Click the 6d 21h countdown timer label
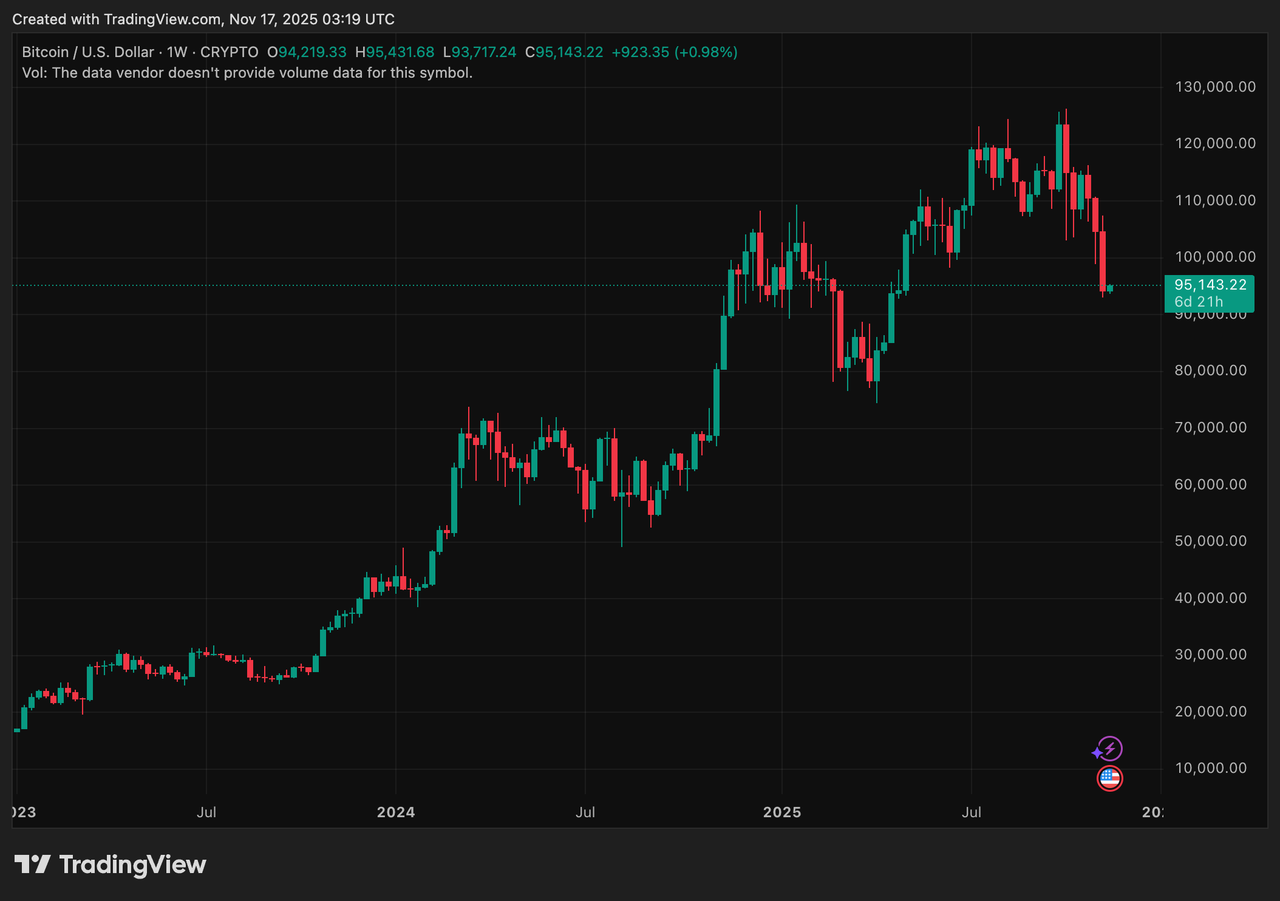Screen dimensions: 1280x901 pos(1196,302)
